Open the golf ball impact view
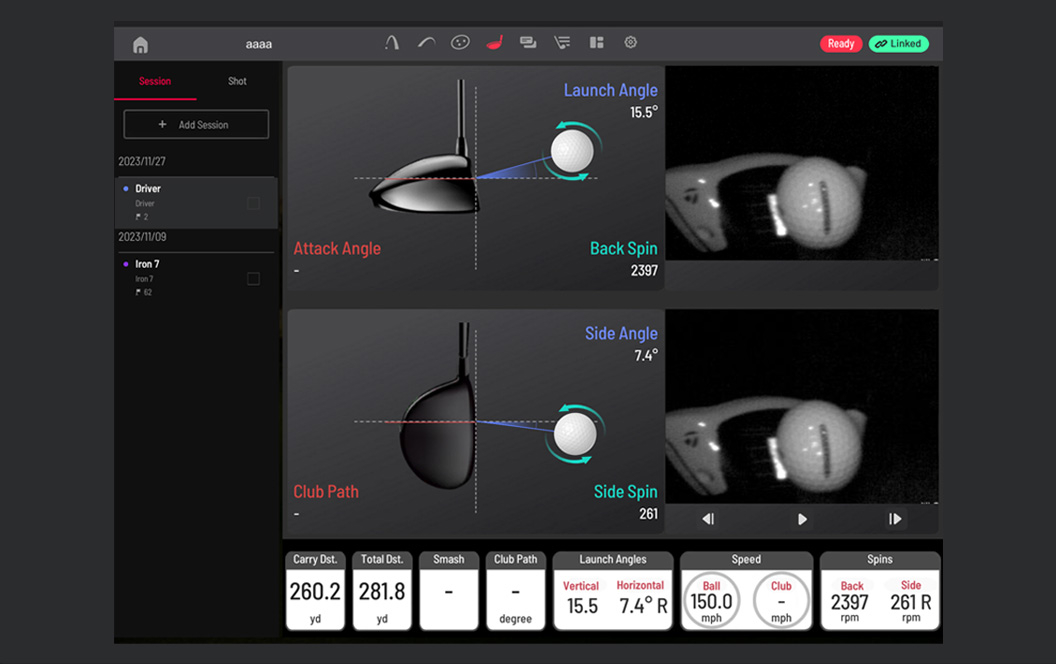Viewport: 1056px width, 664px height. click(460, 43)
